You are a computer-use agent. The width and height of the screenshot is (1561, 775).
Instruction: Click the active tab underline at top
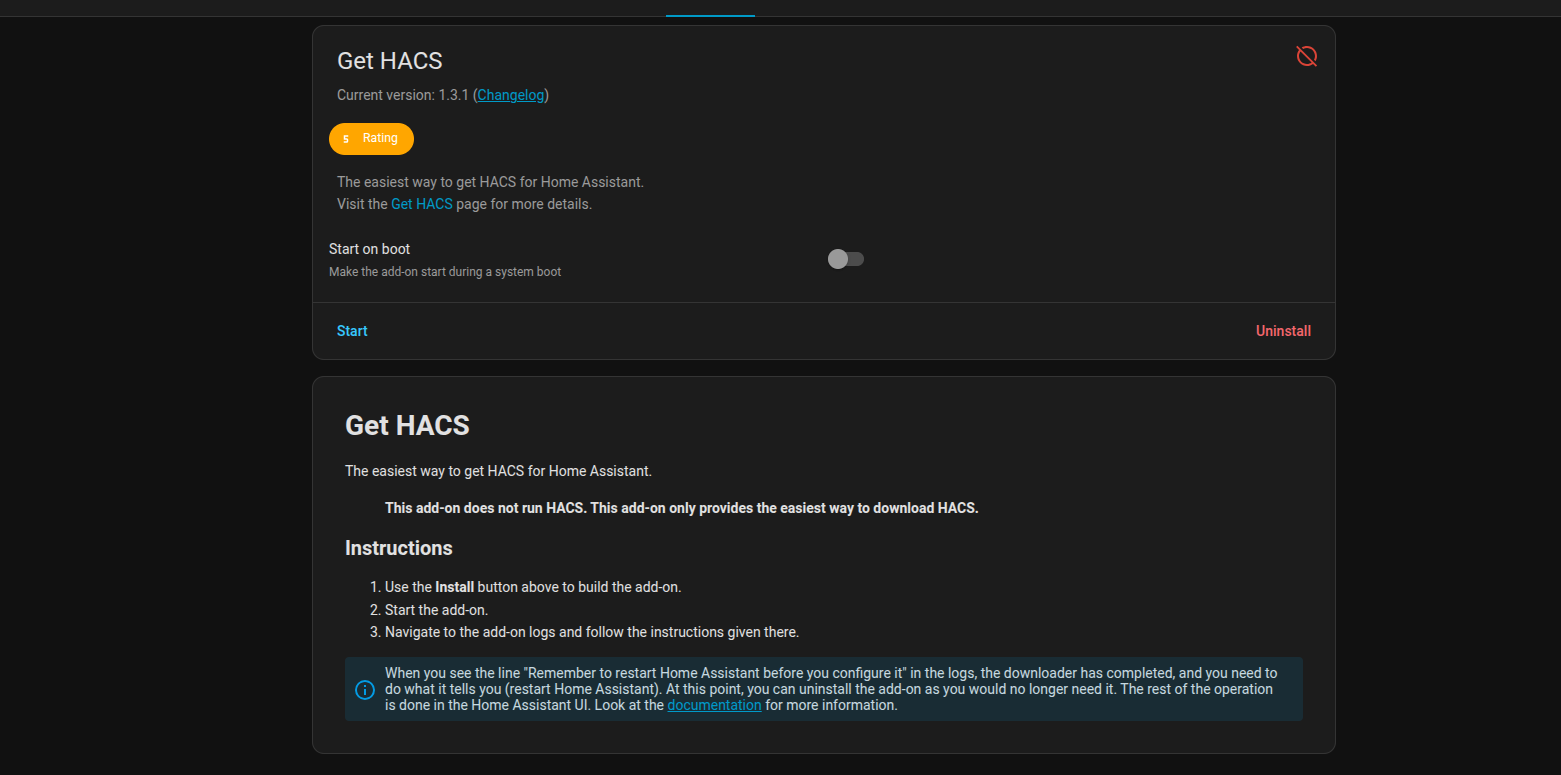[x=710, y=15]
